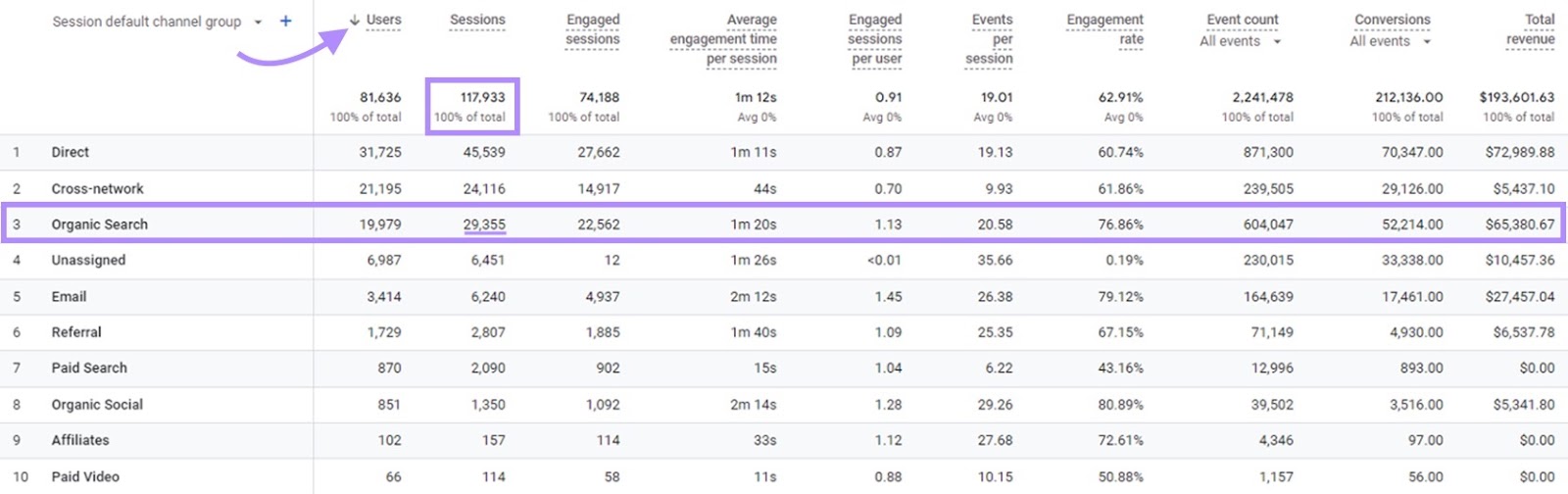1568x494 pixels.
Task: Click overall engagement rate 62.91%
Action: pos(1120,97)
